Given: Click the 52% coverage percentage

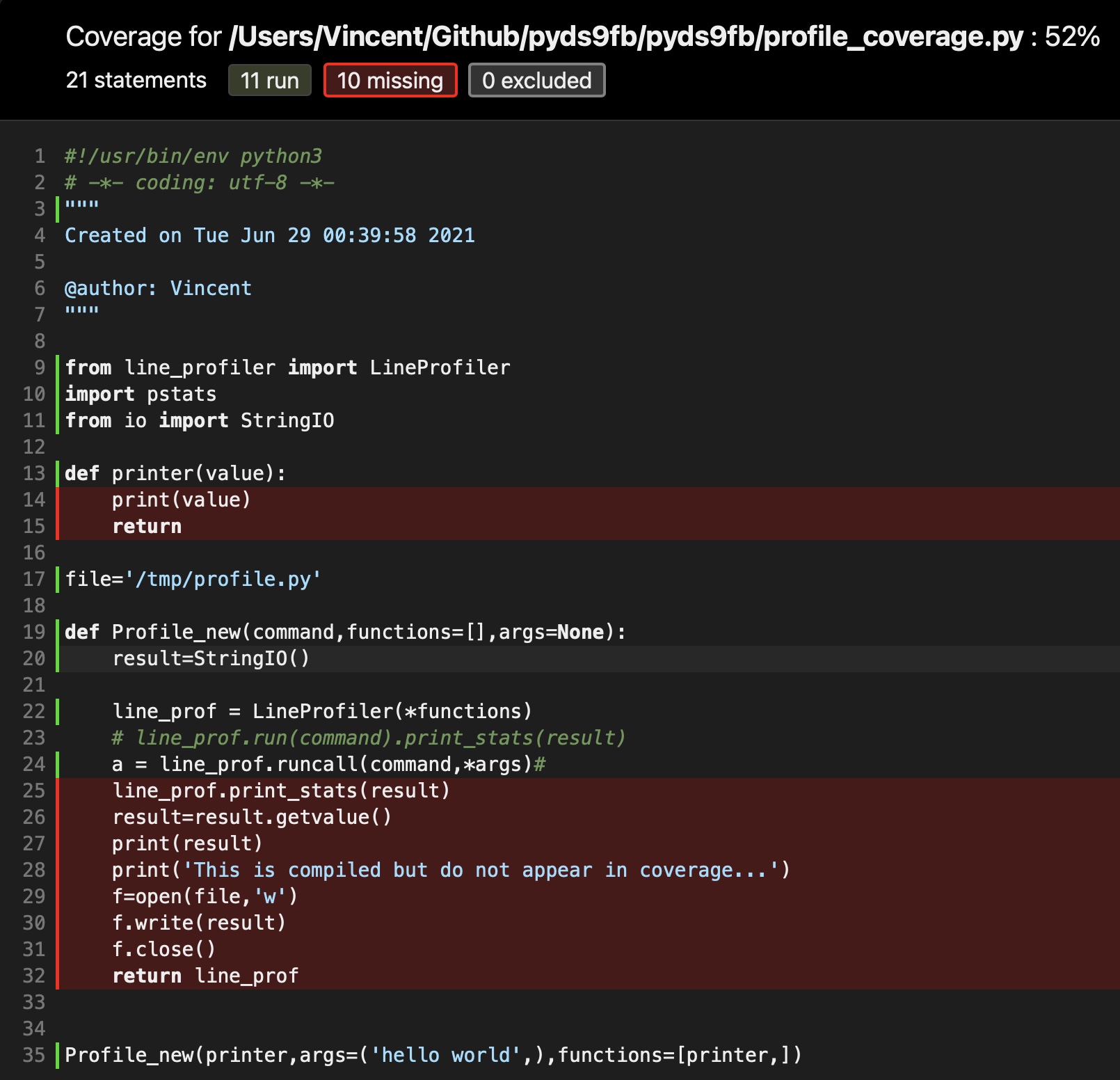Looking at the screenshot, I should click(x=1071, y=38).
